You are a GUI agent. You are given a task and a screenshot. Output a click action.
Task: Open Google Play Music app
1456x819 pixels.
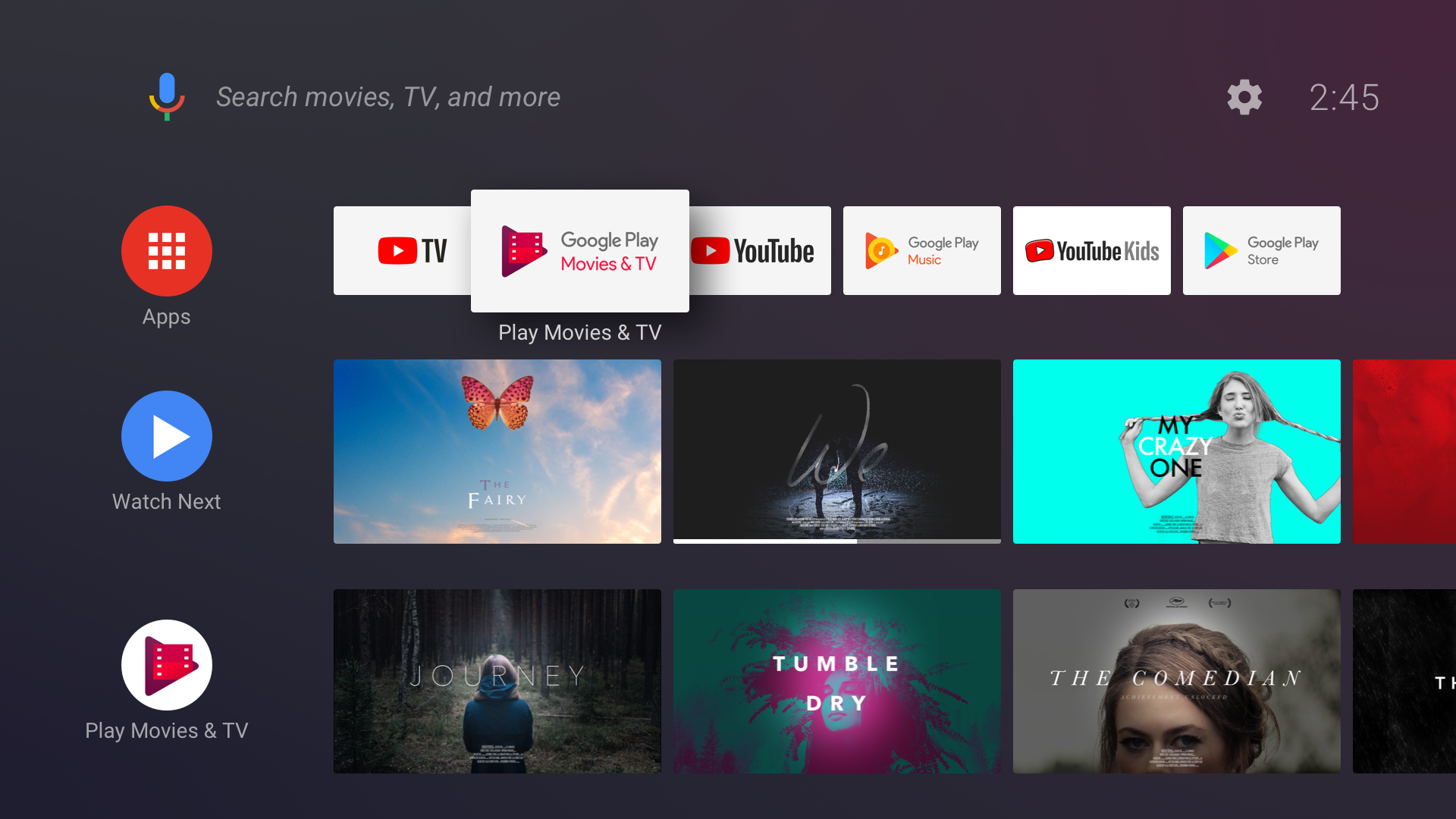click(x=922, y=251)
